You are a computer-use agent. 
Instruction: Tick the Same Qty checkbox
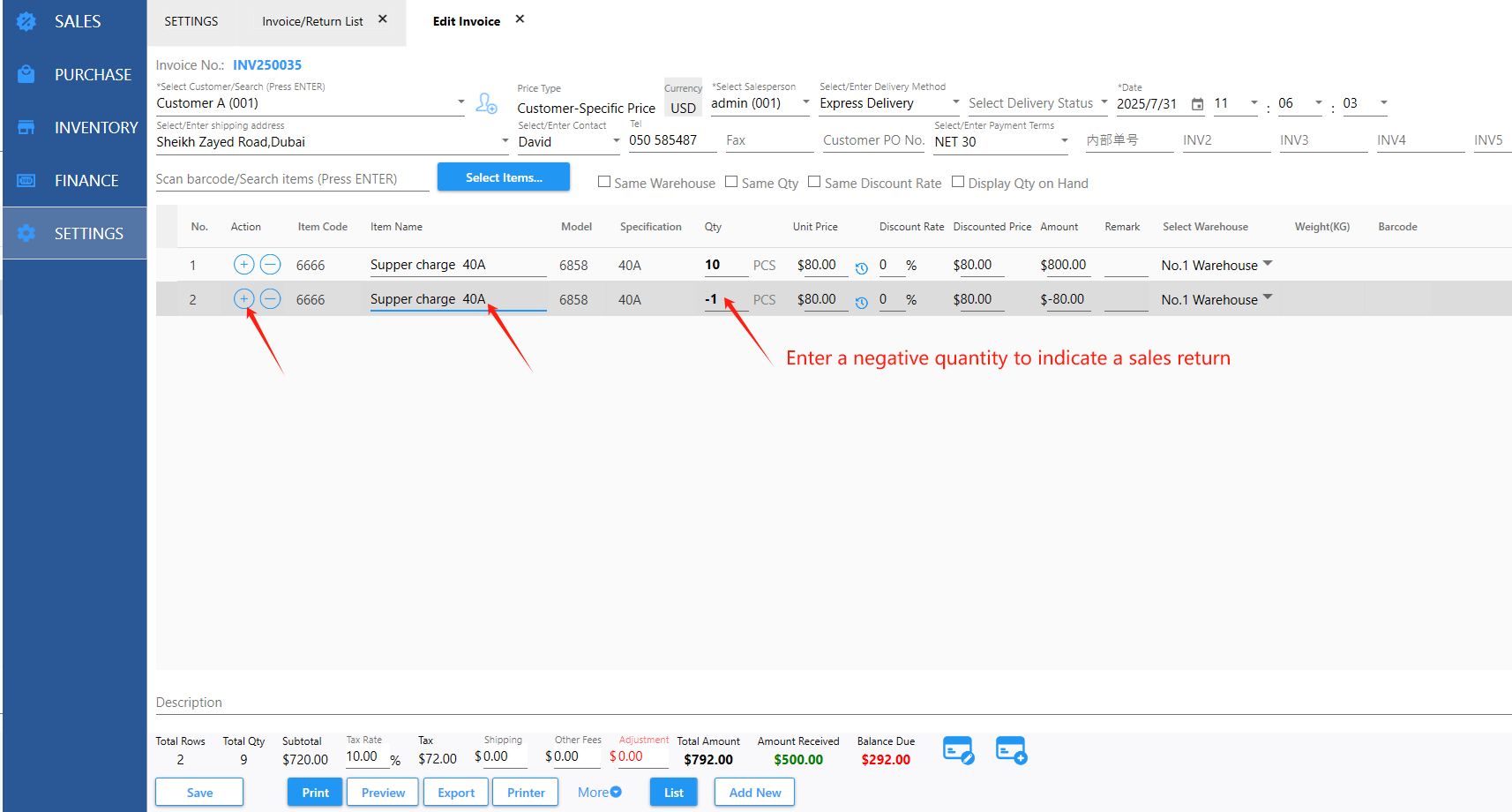pos(731,182)
